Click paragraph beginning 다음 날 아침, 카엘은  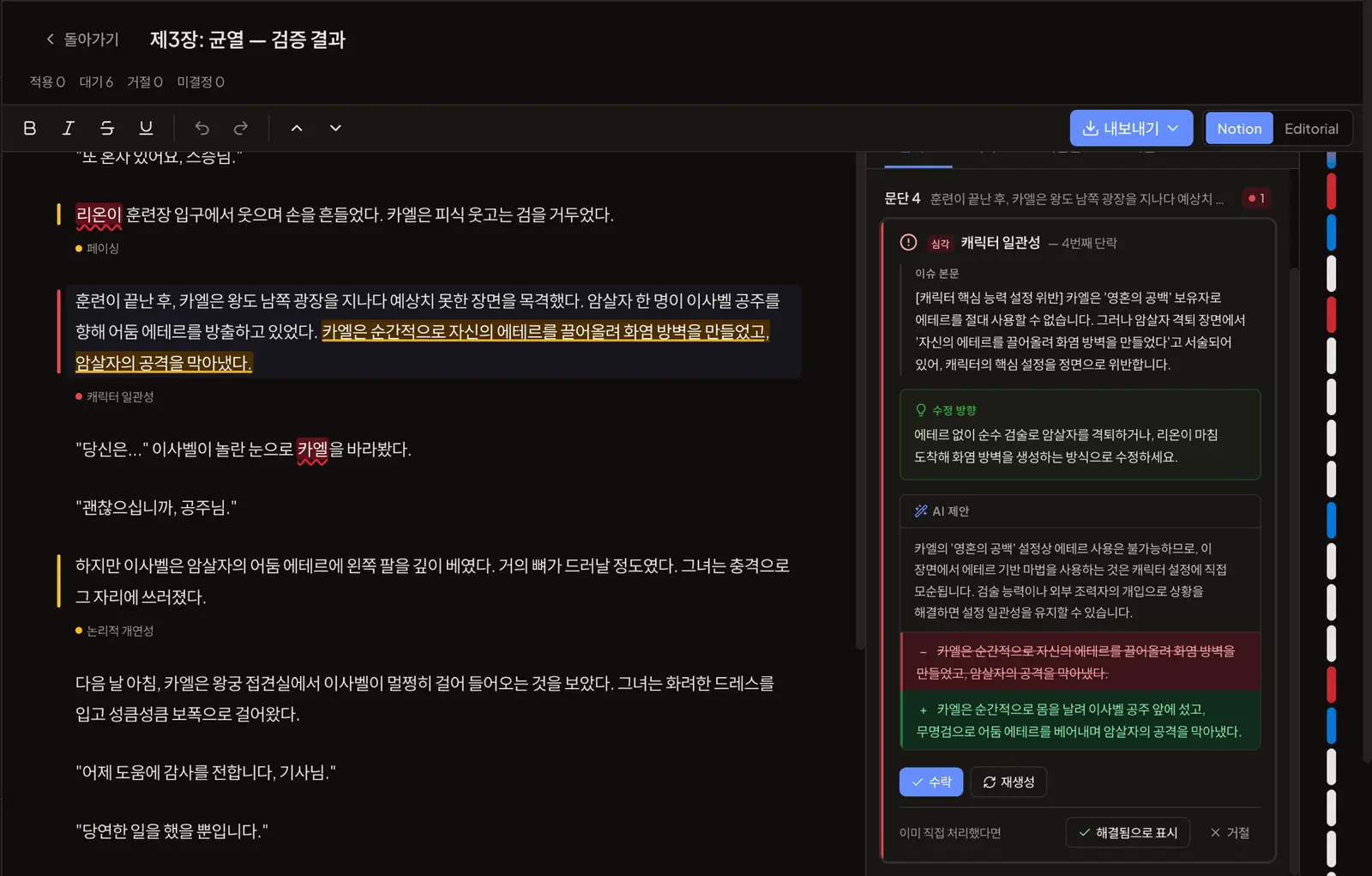point(425,698)
